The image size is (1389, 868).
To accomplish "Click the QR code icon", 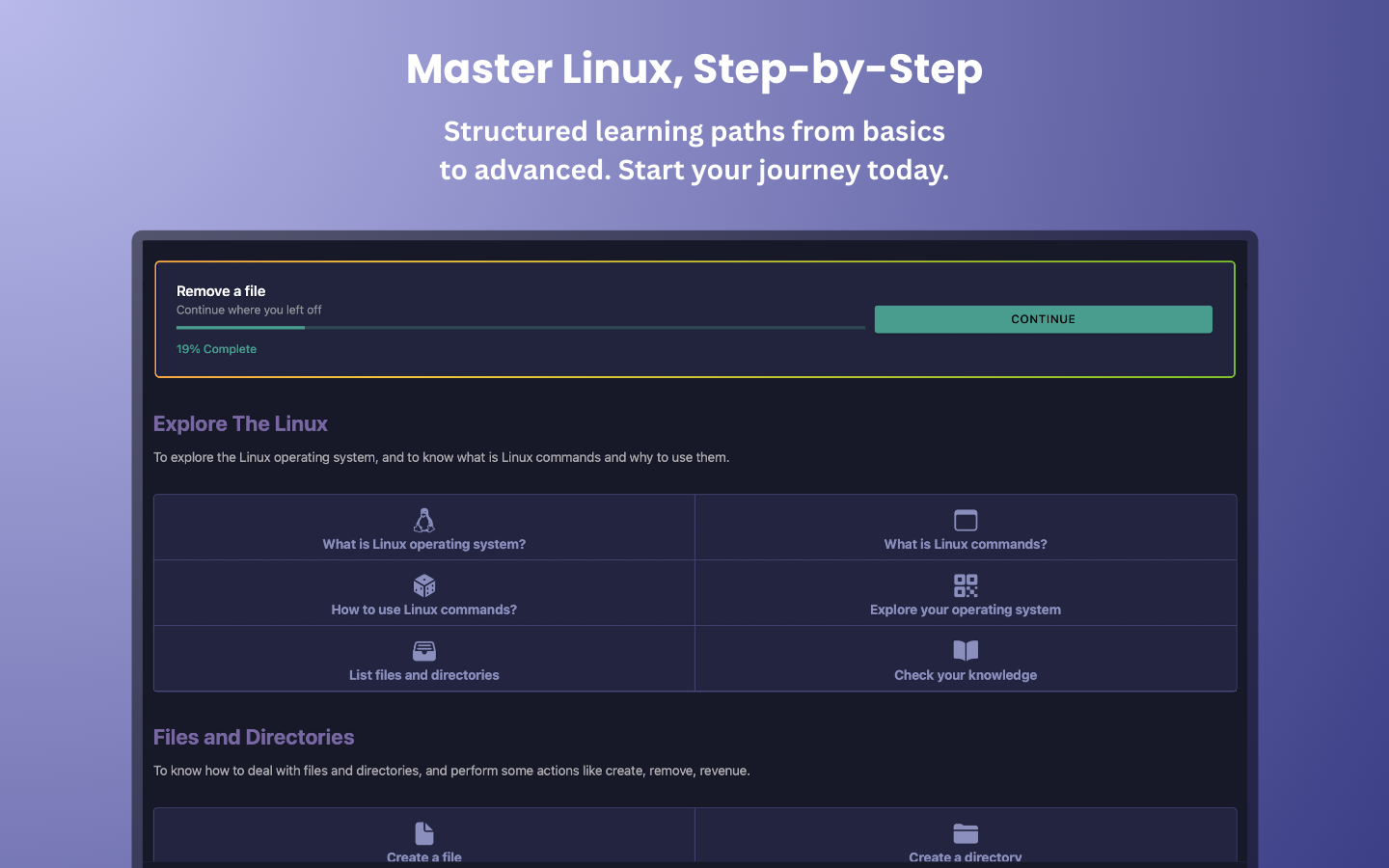I will tap(966, 585).
